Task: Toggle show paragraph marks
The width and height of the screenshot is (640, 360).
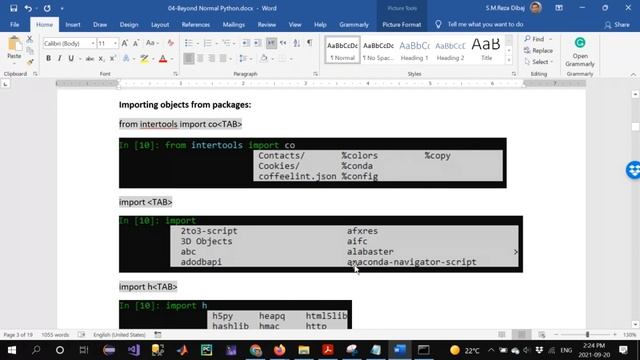Action: pos(310,43)
